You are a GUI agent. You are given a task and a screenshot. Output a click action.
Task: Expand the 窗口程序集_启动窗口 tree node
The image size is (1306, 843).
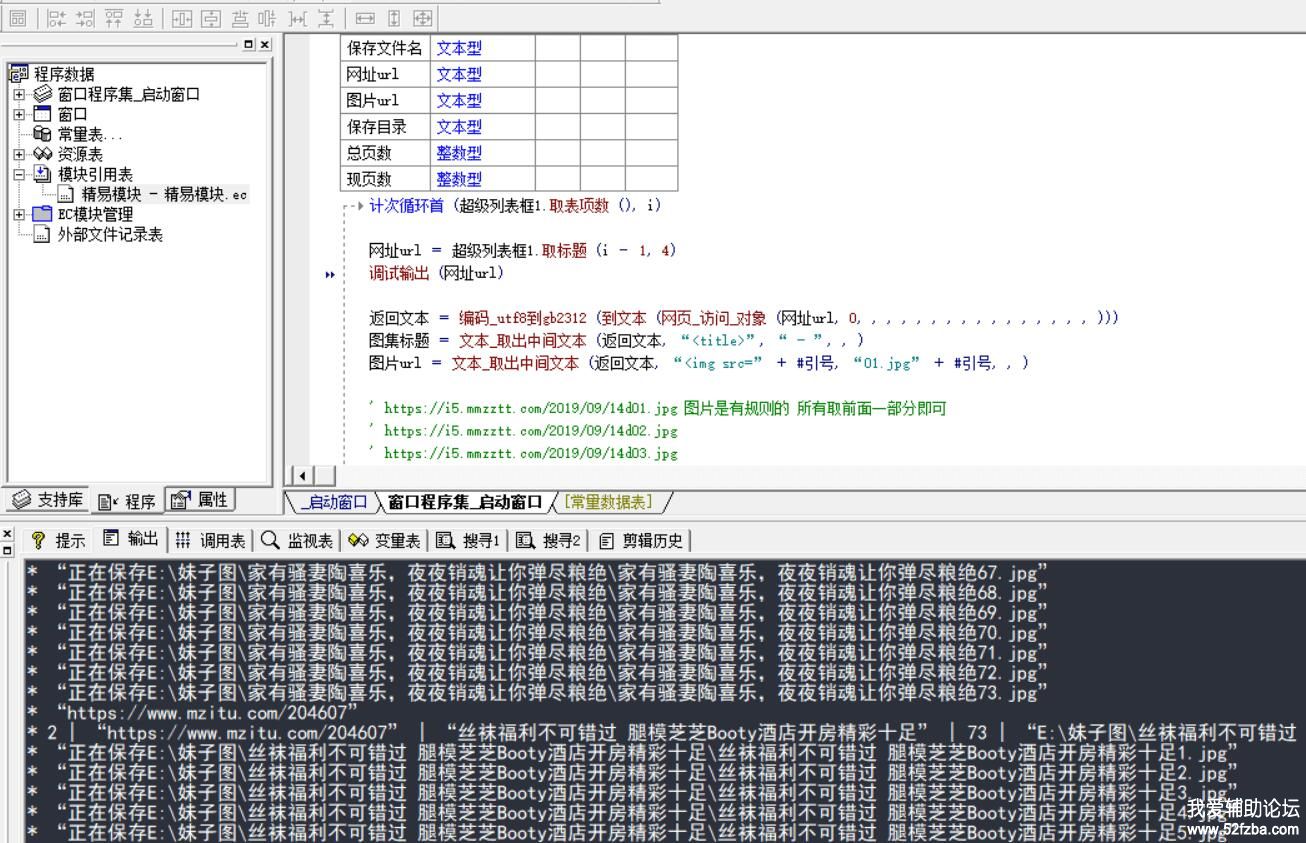pos(19,94)
